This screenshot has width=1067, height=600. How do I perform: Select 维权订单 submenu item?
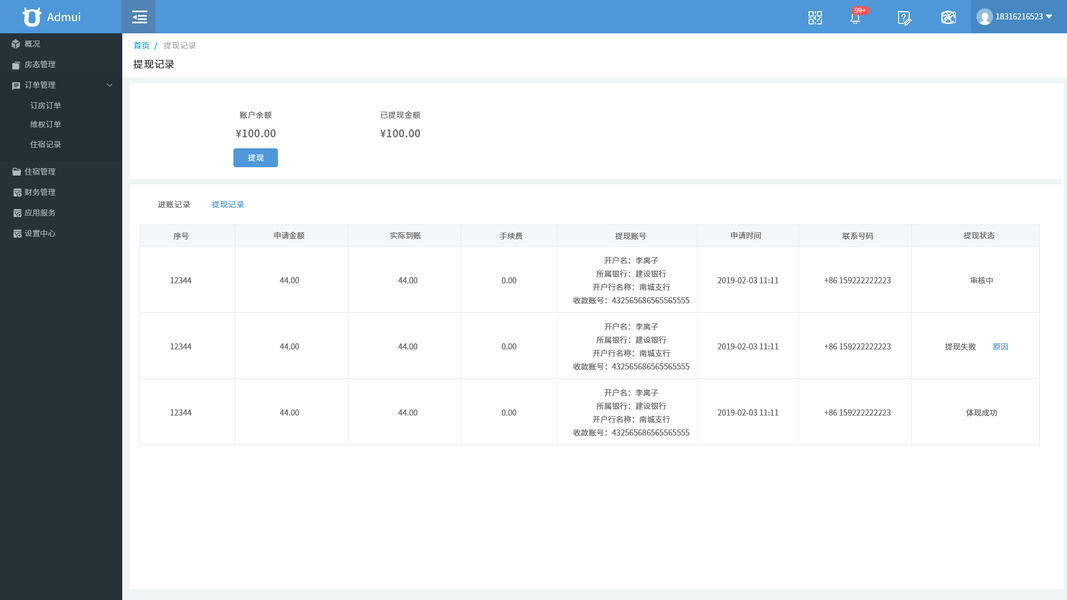[x=46, y=124]
